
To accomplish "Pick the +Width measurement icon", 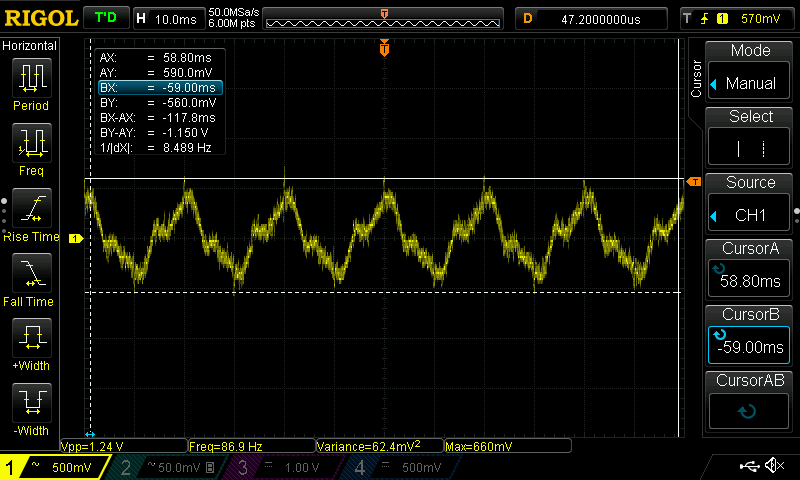I will [x=31, y=344].
